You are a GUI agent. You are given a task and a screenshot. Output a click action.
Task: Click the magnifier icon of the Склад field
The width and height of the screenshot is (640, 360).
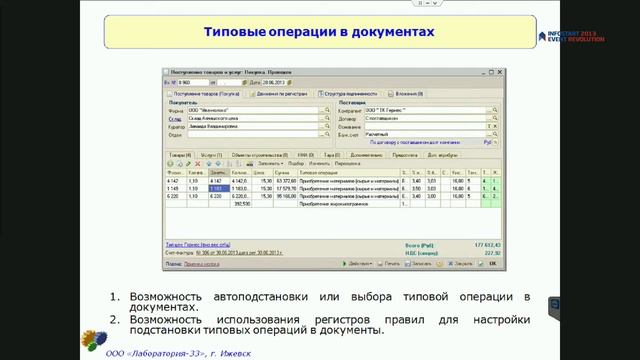[x=327, y=118]
